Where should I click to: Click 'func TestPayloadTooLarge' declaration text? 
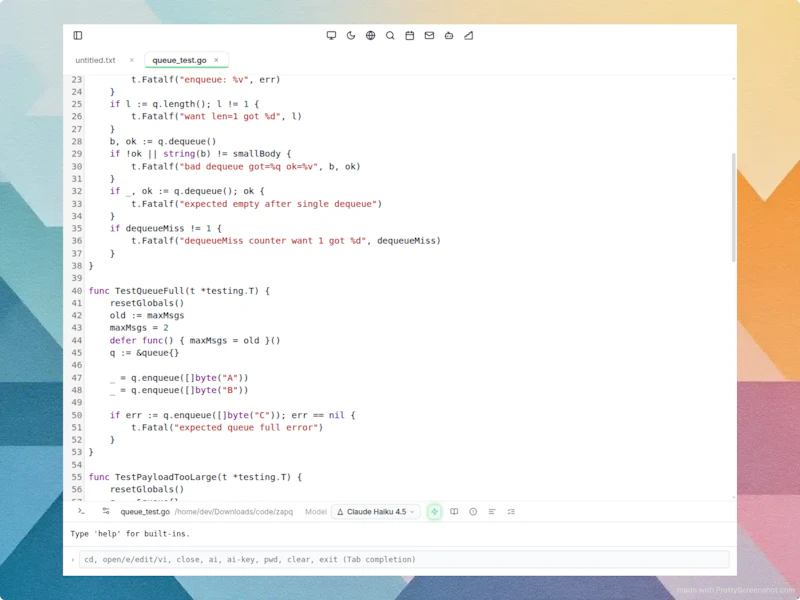click(195, 477)
